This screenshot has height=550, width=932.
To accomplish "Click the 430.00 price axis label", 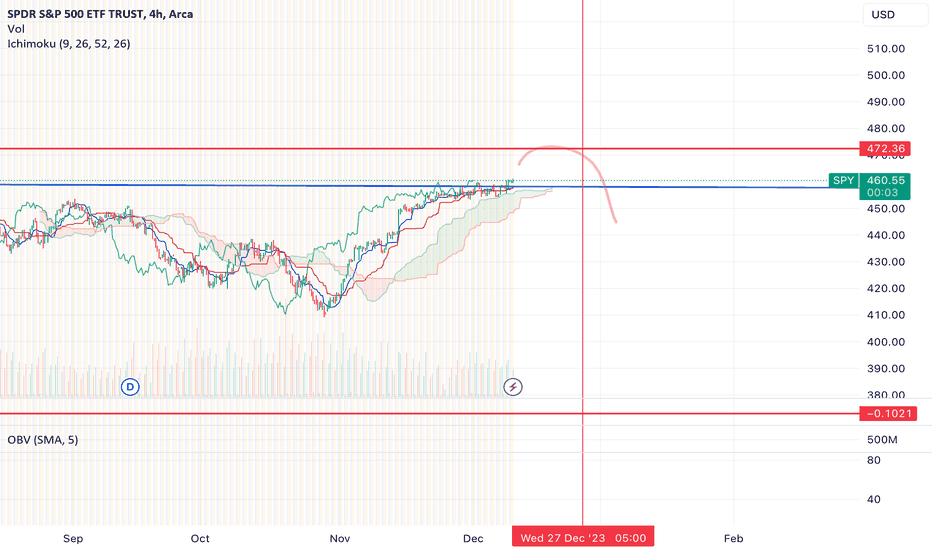I will coord(886,262).
